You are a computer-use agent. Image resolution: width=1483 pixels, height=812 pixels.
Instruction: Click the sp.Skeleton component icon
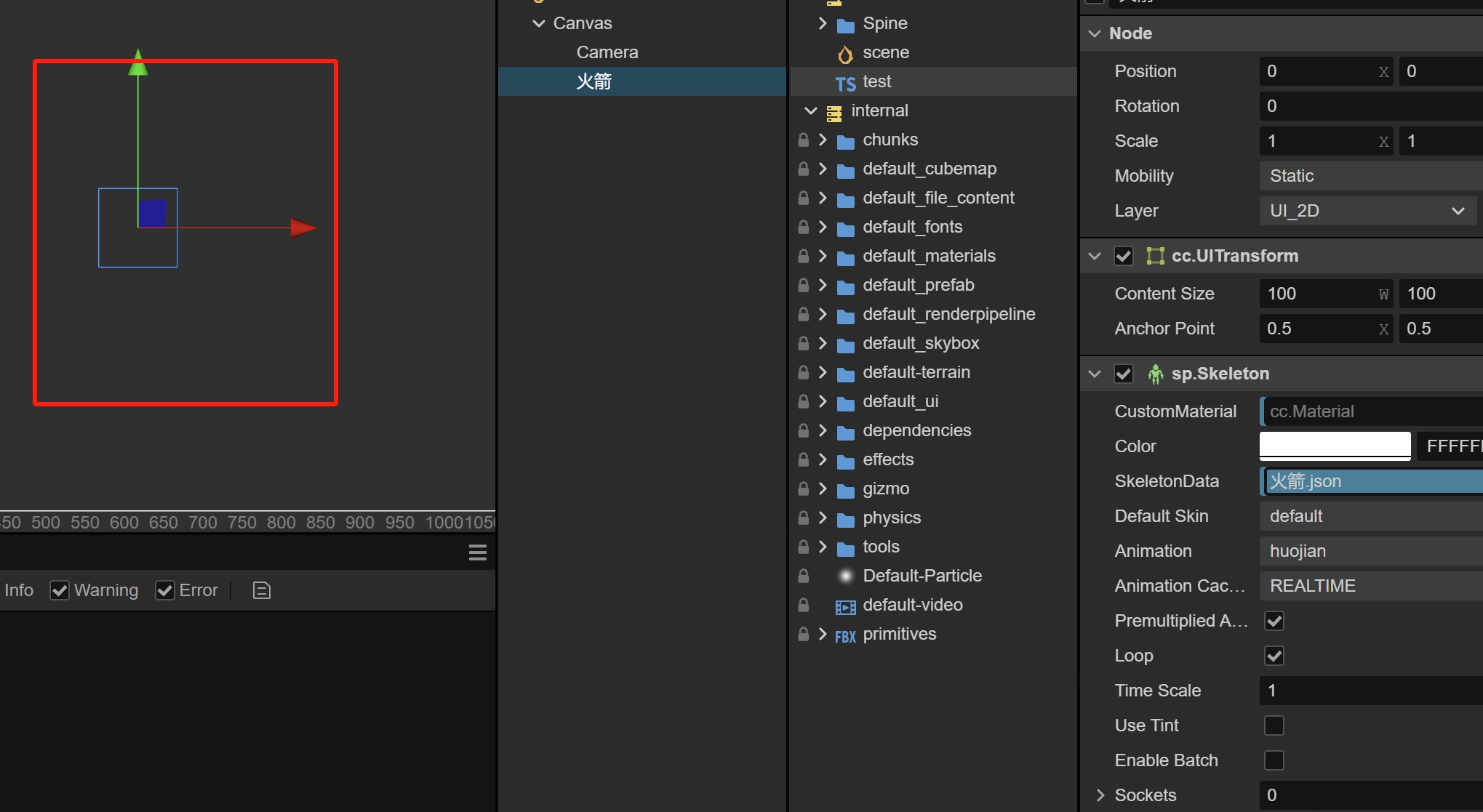pyautogui.click(x=1155, y=374)
